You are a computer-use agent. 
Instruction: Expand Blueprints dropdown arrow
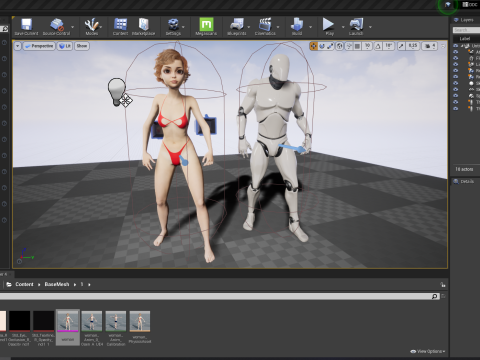pos(249,27)
